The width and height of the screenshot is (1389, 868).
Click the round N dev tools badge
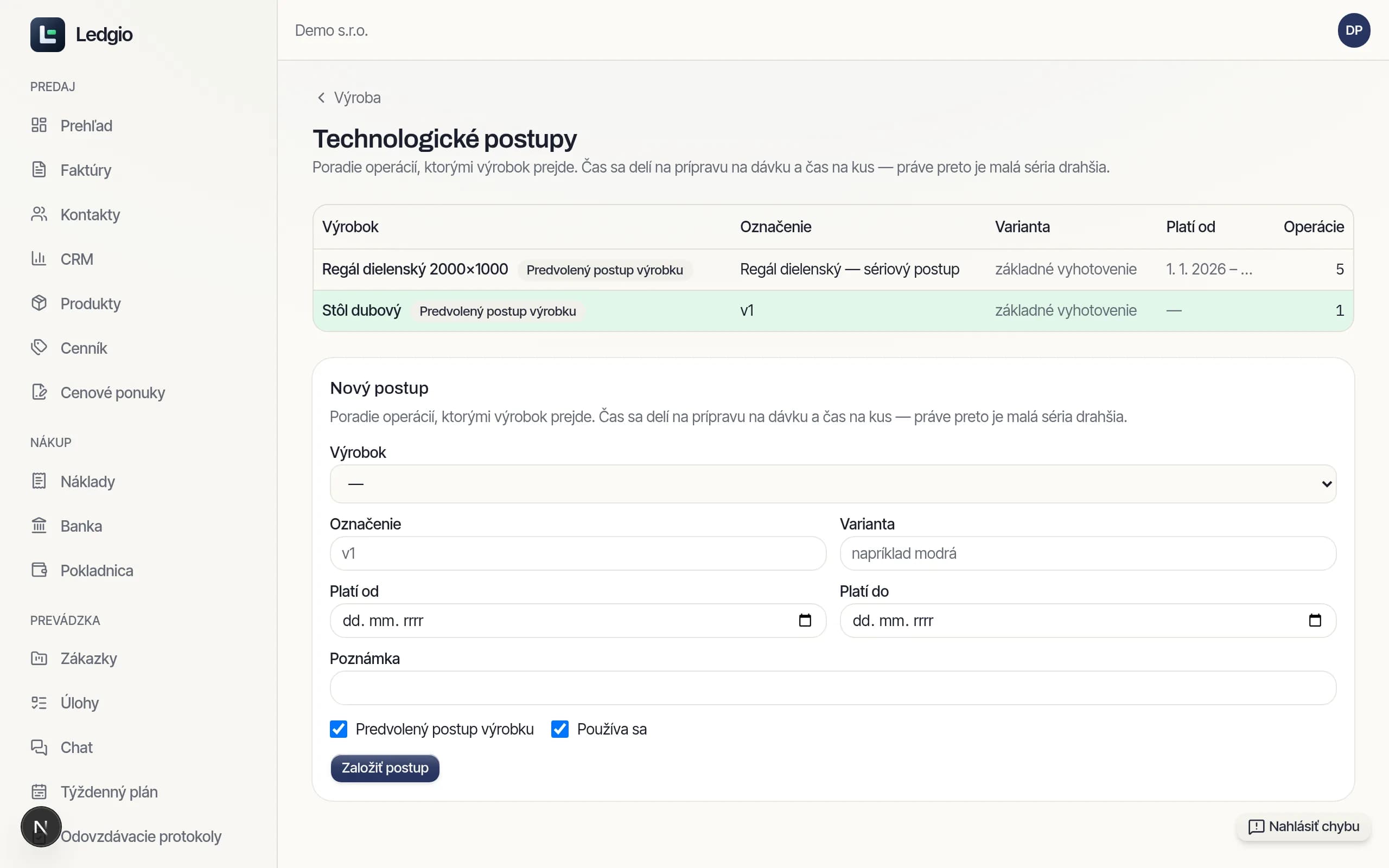pyautogui.click(x=41, y=827)
